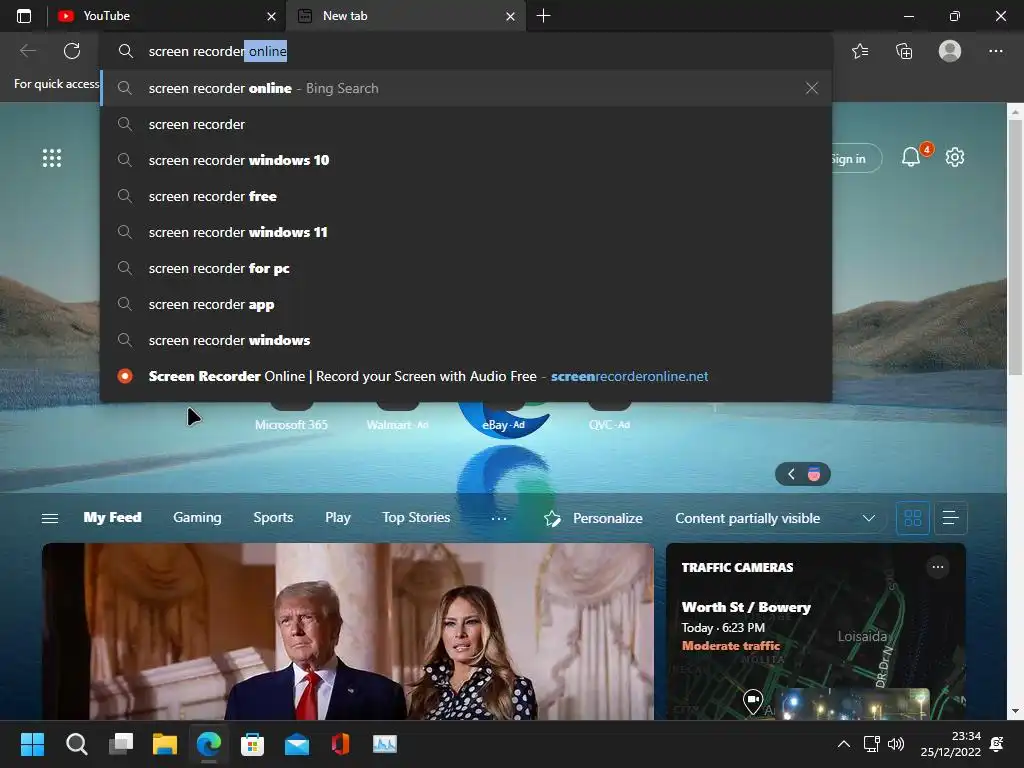Screen dimensions: 1024x768
Task: Switch to the Top Stories tab
Action: [416, 517]
